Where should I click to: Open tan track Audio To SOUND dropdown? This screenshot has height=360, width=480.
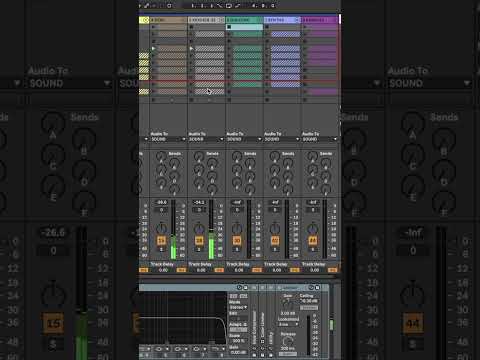(168, 139)
